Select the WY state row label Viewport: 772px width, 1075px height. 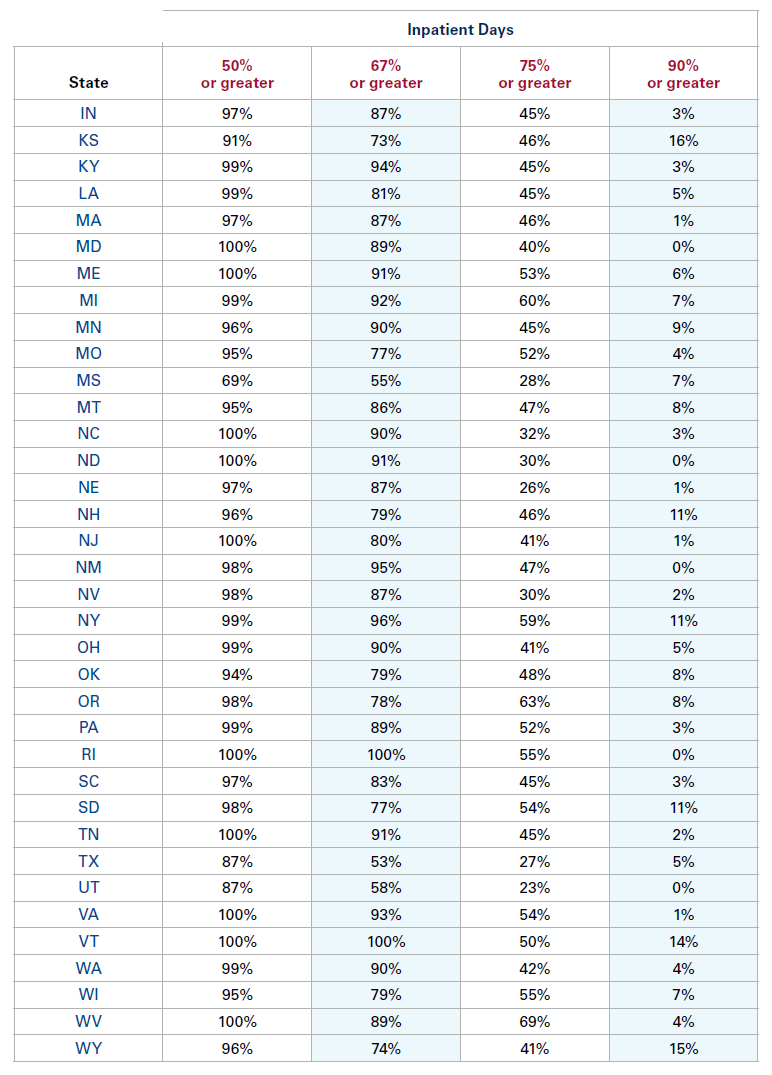pos(89,1048)
